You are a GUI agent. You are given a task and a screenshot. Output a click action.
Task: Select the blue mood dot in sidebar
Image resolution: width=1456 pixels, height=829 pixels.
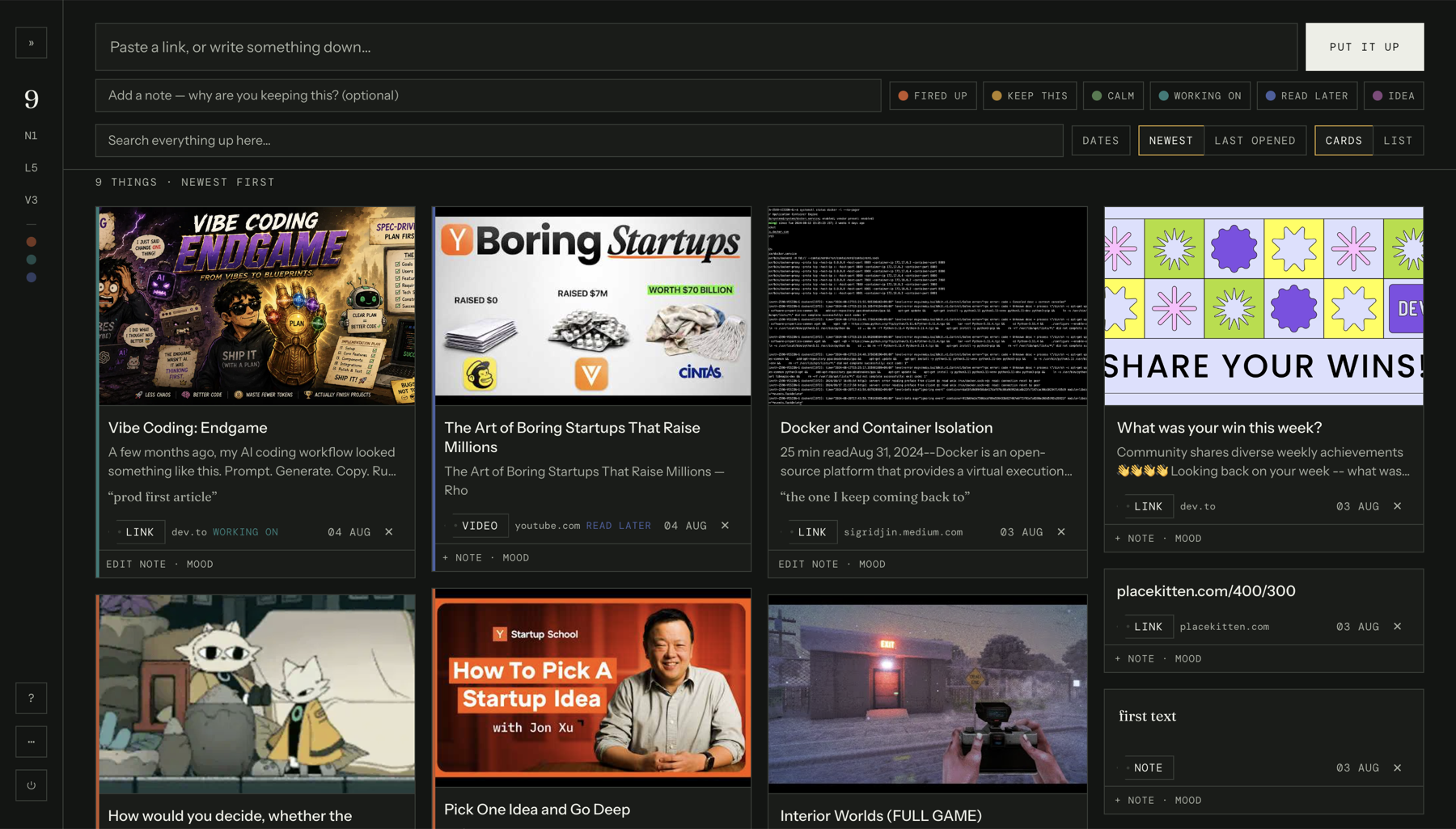pos(31,277)
